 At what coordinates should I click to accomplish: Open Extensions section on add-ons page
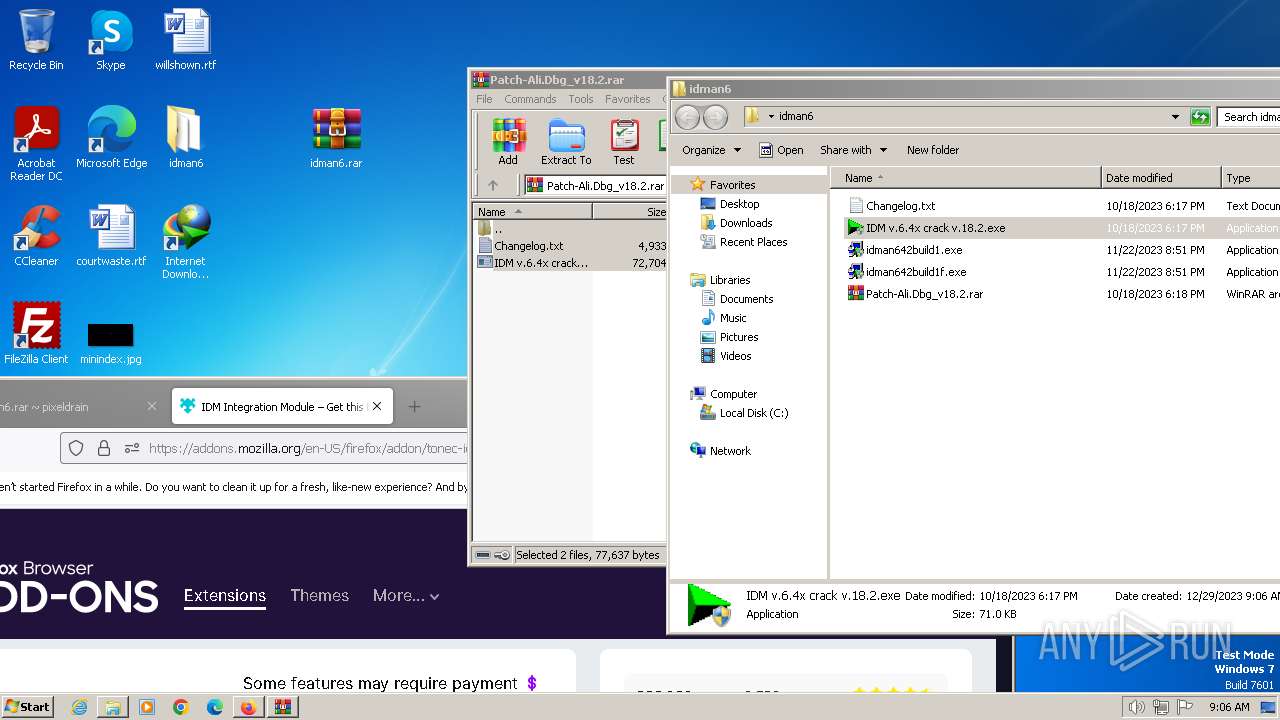(225, 595)
